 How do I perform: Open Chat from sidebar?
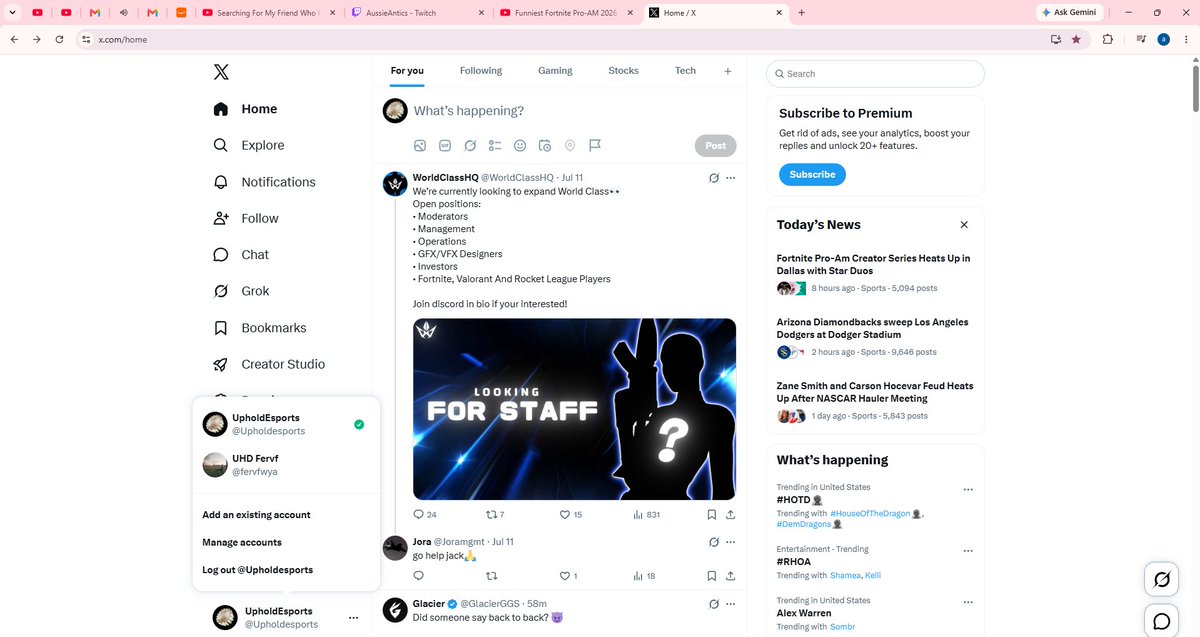coord(241,255)
